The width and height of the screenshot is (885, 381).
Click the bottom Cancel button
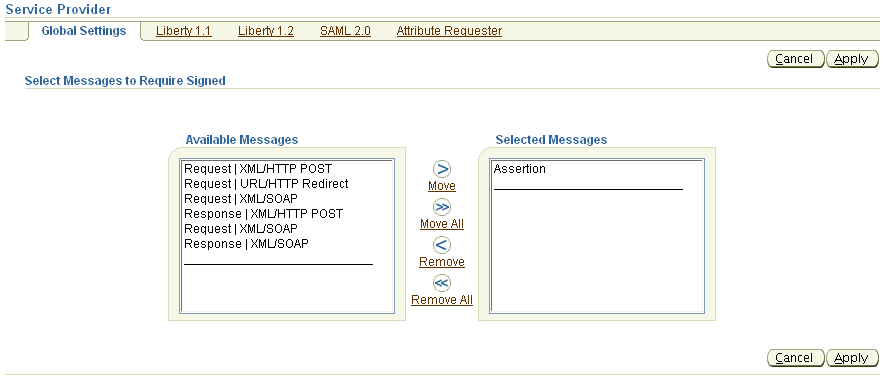click(x=796, y=358)
